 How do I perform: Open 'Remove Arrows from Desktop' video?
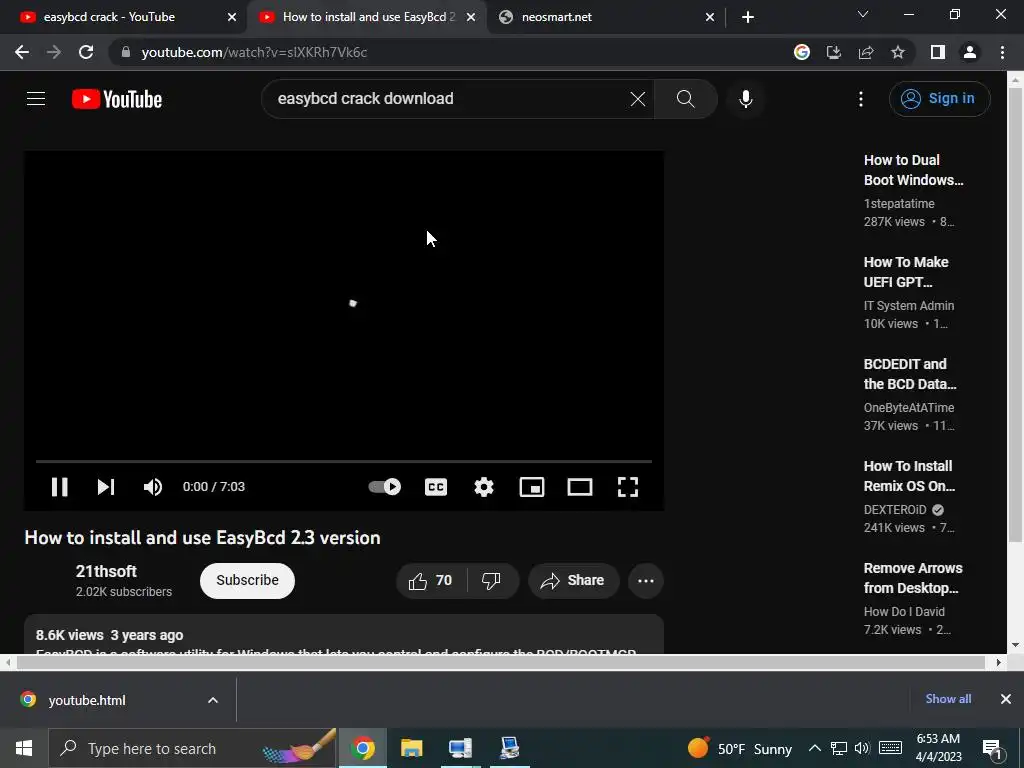click(913, 577)
